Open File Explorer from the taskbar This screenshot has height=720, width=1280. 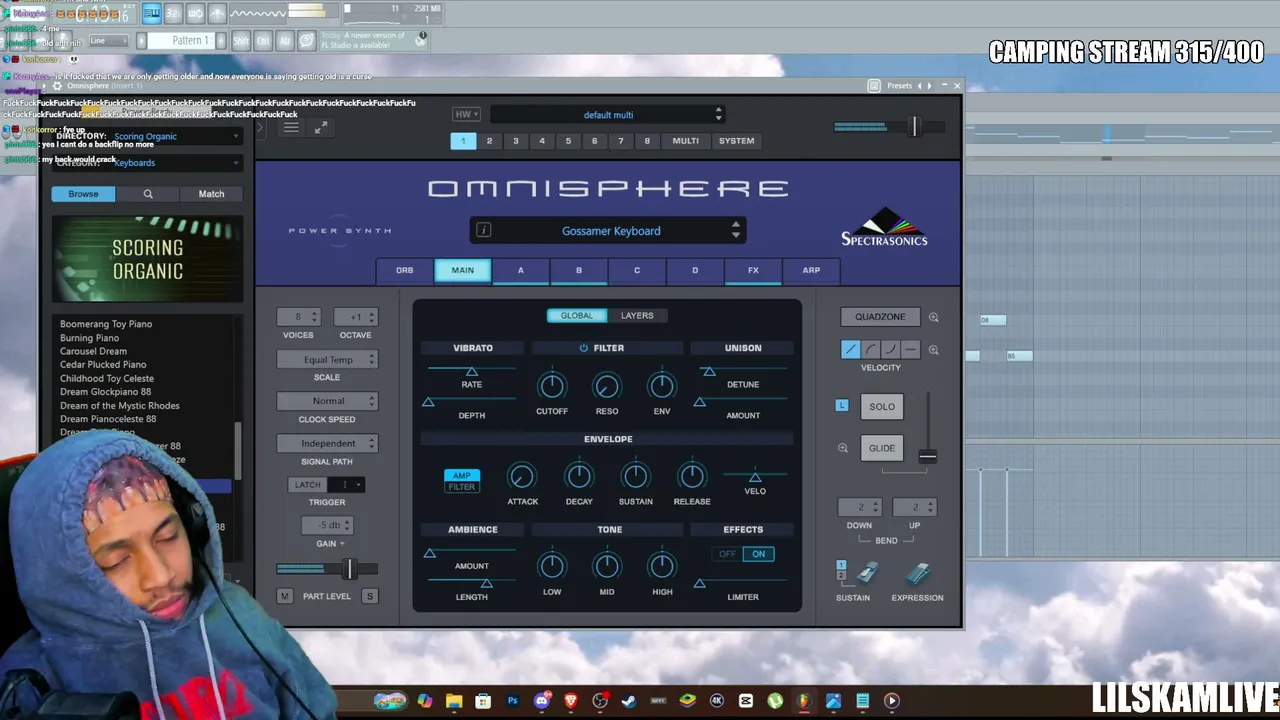point(454,701)
